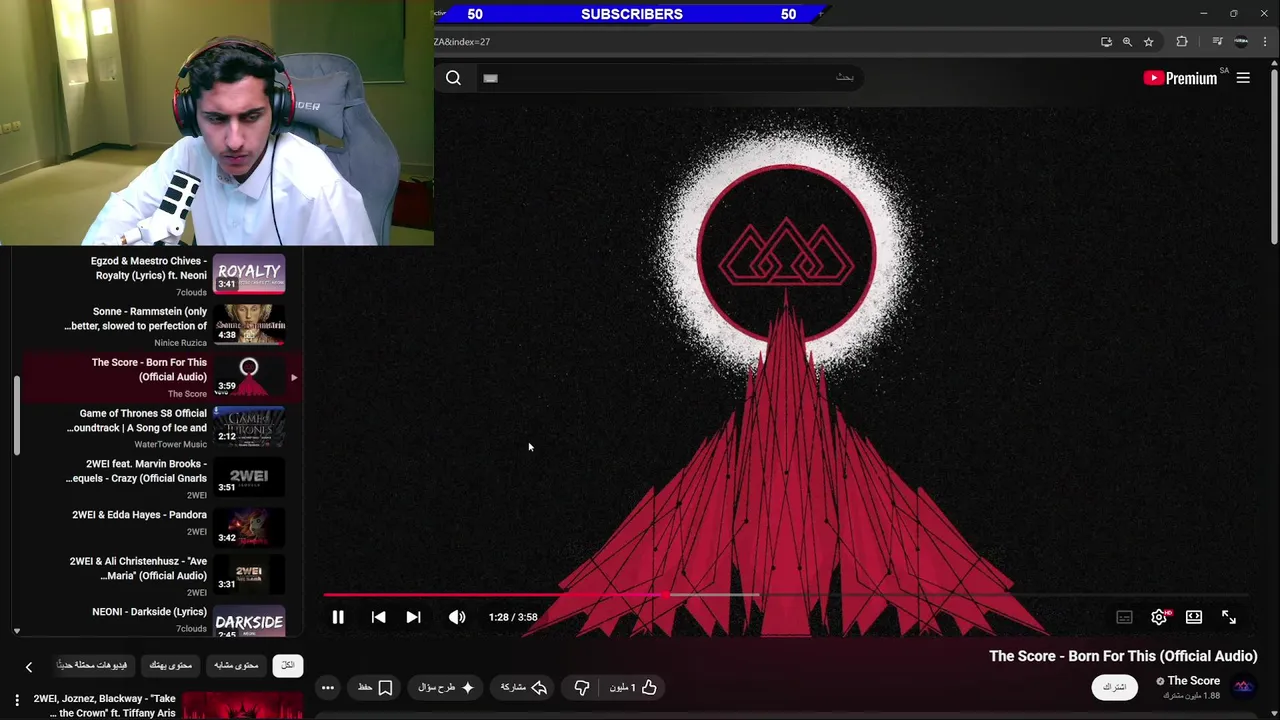
Task: Bookmark this page with the star
Action: pos(1149,42)
